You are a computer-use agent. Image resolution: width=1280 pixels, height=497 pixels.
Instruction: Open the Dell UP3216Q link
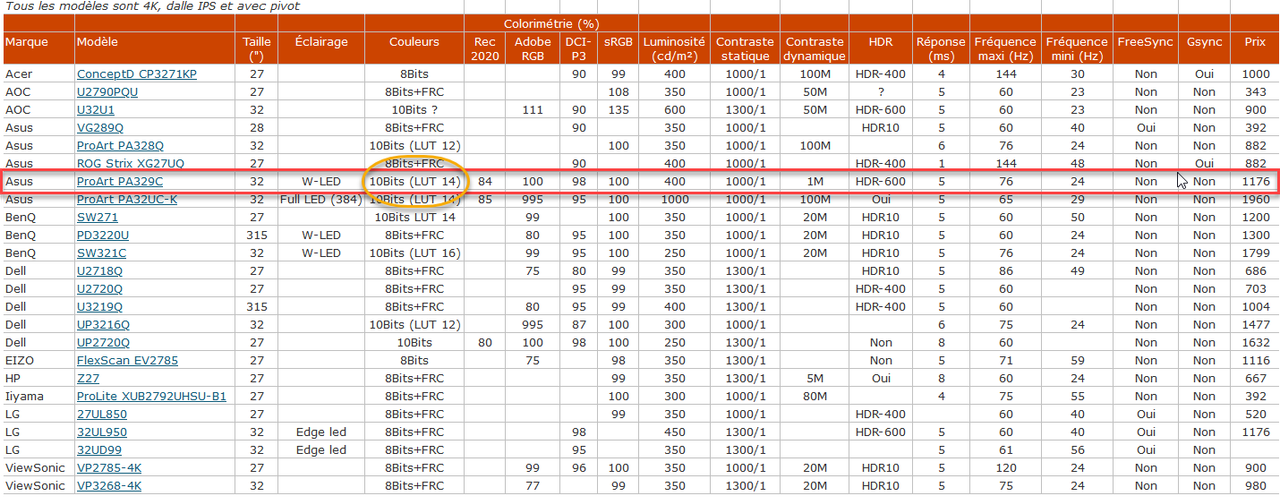[x=104, y=325]
